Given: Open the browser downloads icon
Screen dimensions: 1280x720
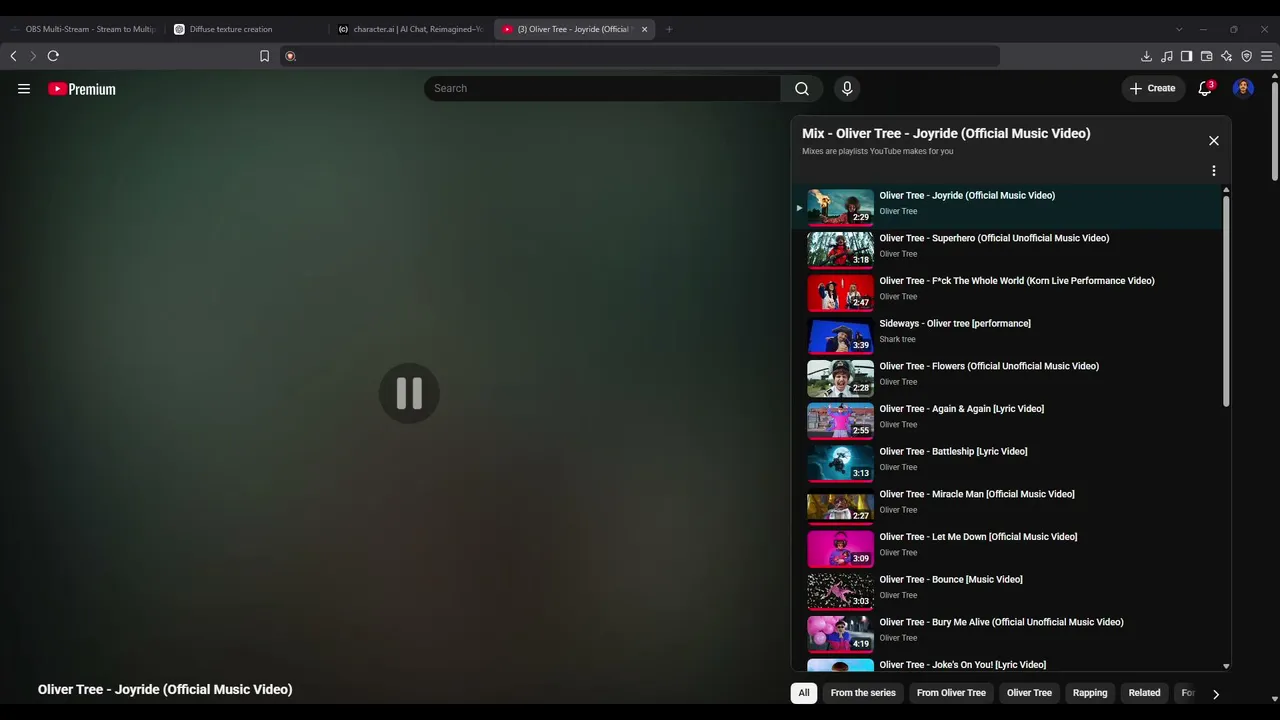Looking at the screenshot, I should point(1147,56).
